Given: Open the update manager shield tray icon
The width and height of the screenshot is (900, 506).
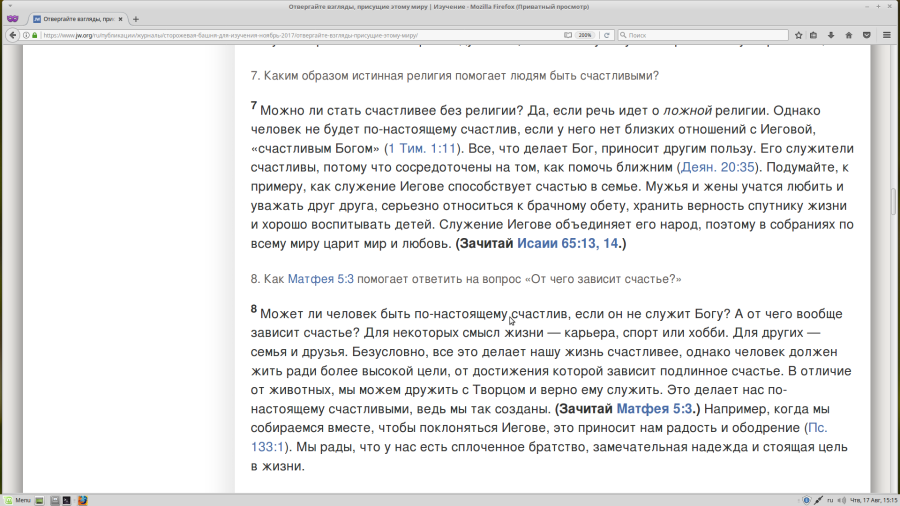Looking at the screenshot, I should (x=806, y=500).
